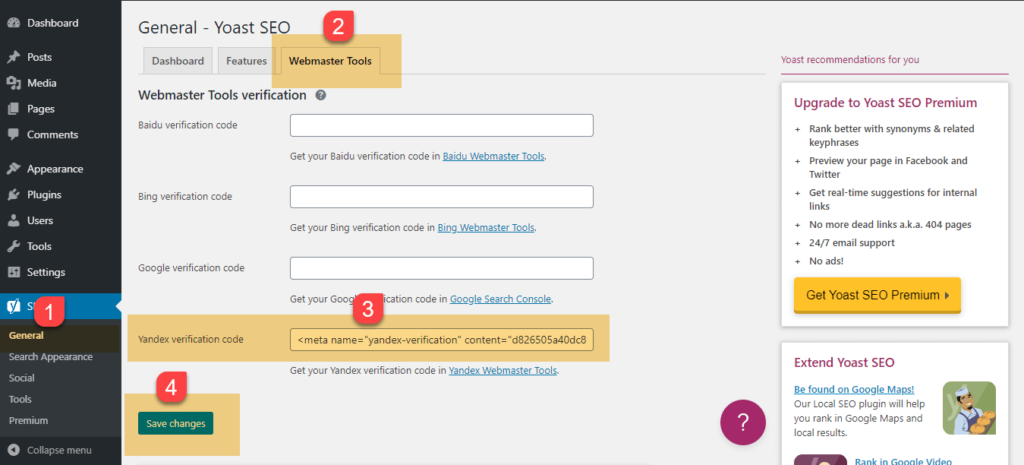
Task: Click the Appearance brush icon
Action: [13, 169]
